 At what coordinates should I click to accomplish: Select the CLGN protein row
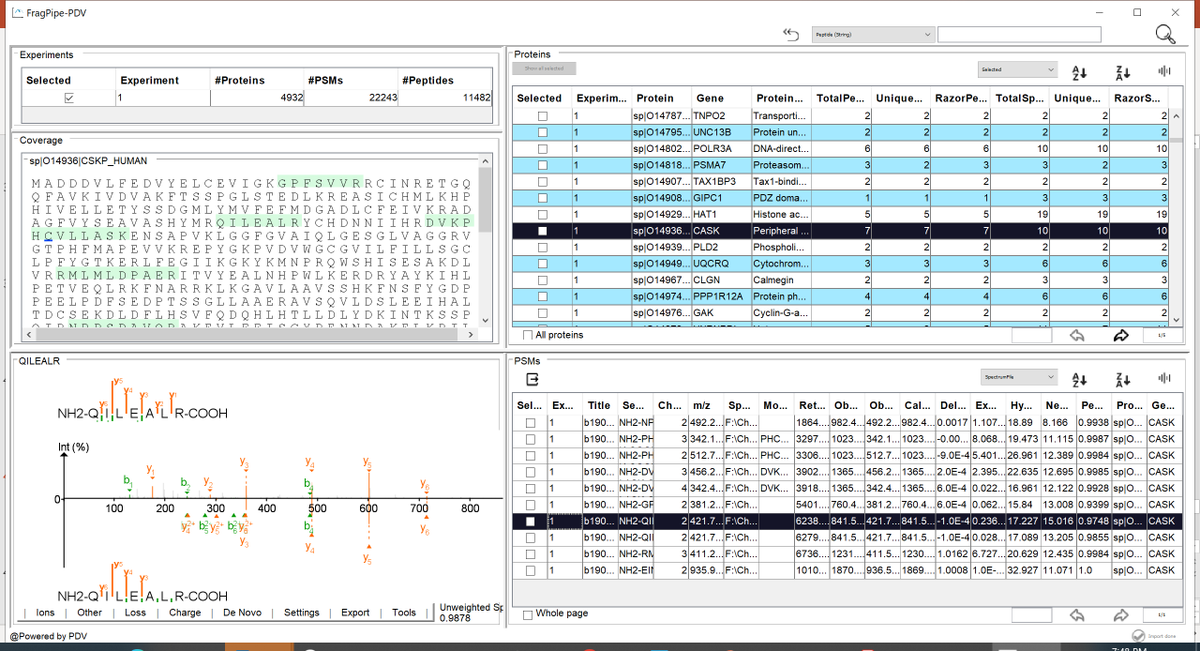point(842,279)
